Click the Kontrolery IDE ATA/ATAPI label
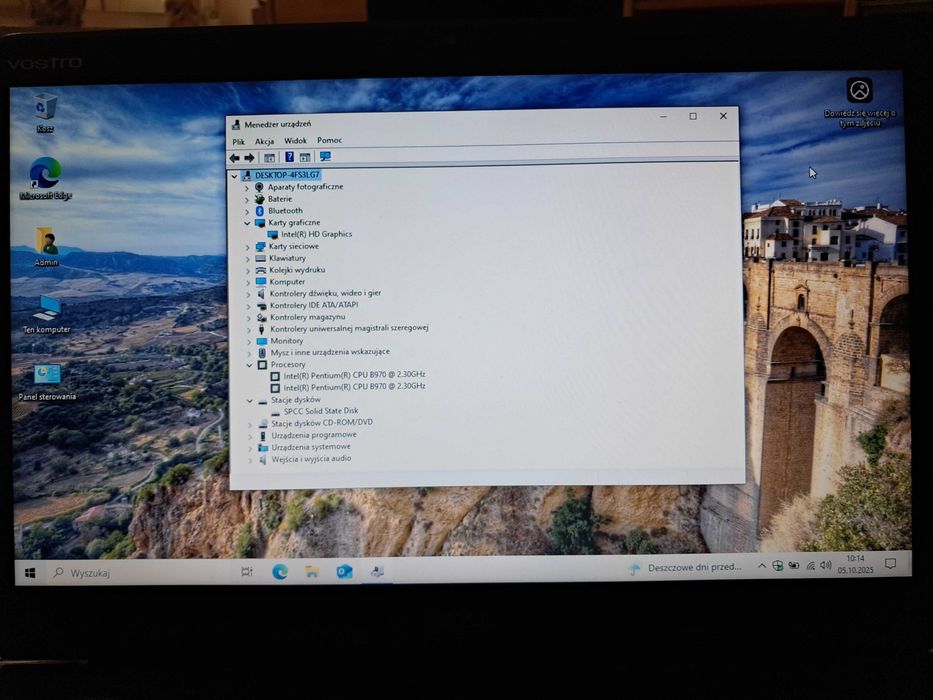The height and width of the screenshot is (700, 933). (314, 305)
